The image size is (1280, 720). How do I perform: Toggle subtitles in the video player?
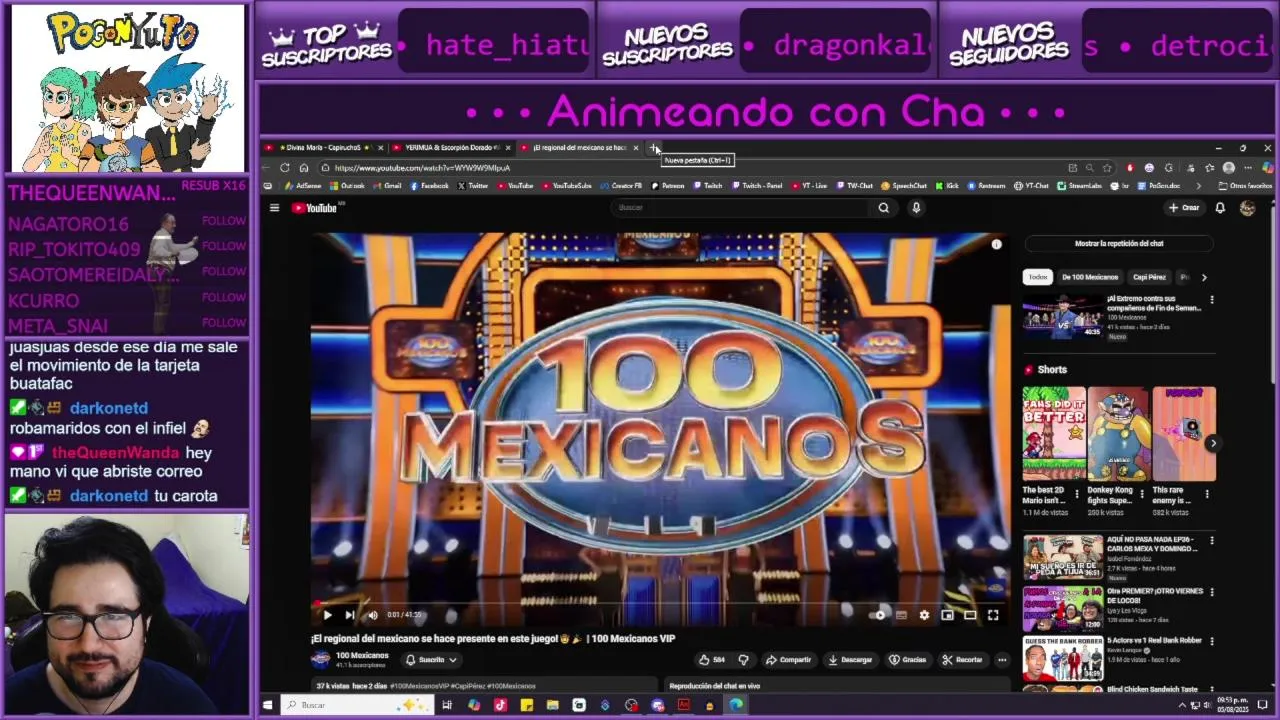tap(901, 615)
